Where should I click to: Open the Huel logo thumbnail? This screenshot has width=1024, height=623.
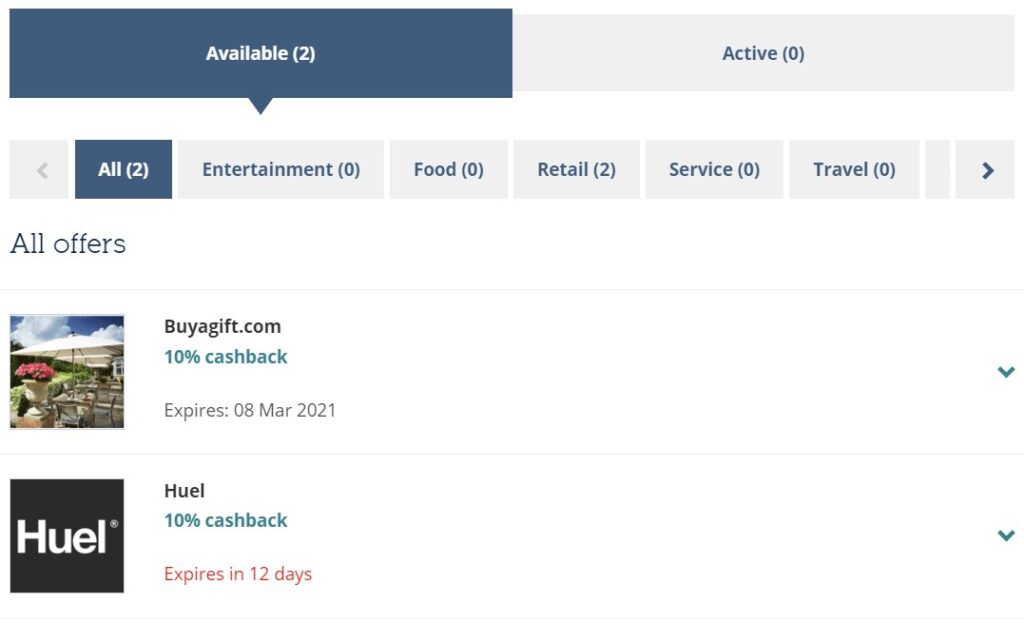point(67,536)
